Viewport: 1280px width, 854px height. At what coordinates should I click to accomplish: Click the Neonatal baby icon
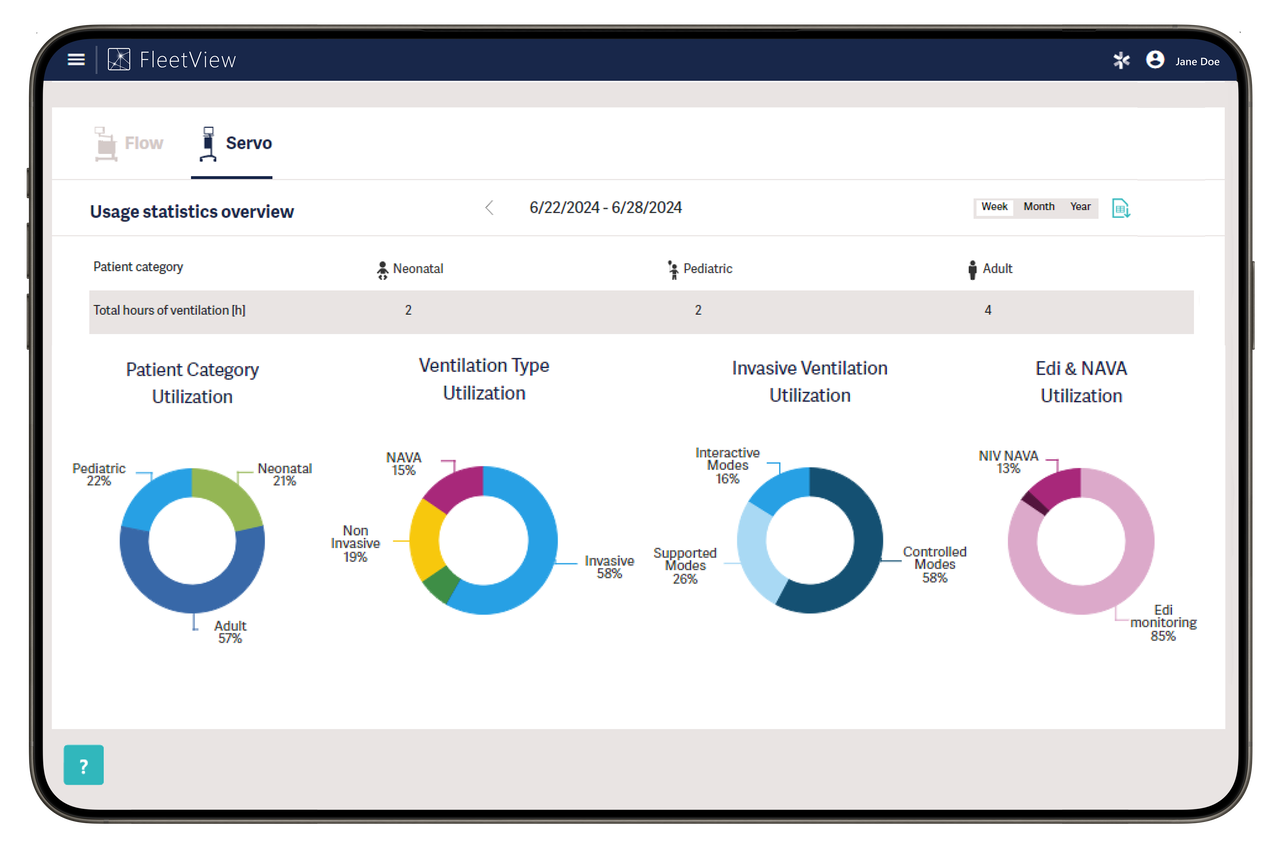click(381, 269)
